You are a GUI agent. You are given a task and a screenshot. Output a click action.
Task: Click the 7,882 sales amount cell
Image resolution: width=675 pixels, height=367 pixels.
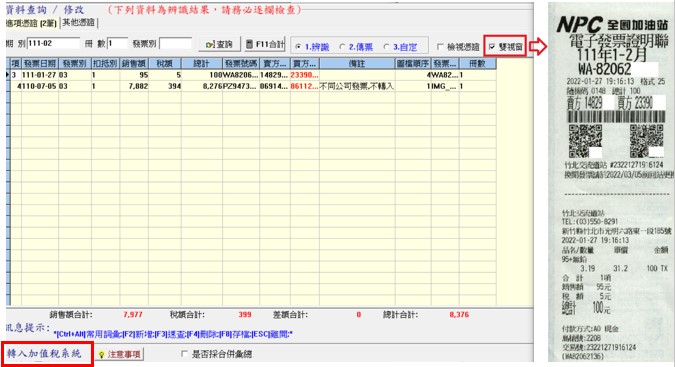tap(134, 86)
